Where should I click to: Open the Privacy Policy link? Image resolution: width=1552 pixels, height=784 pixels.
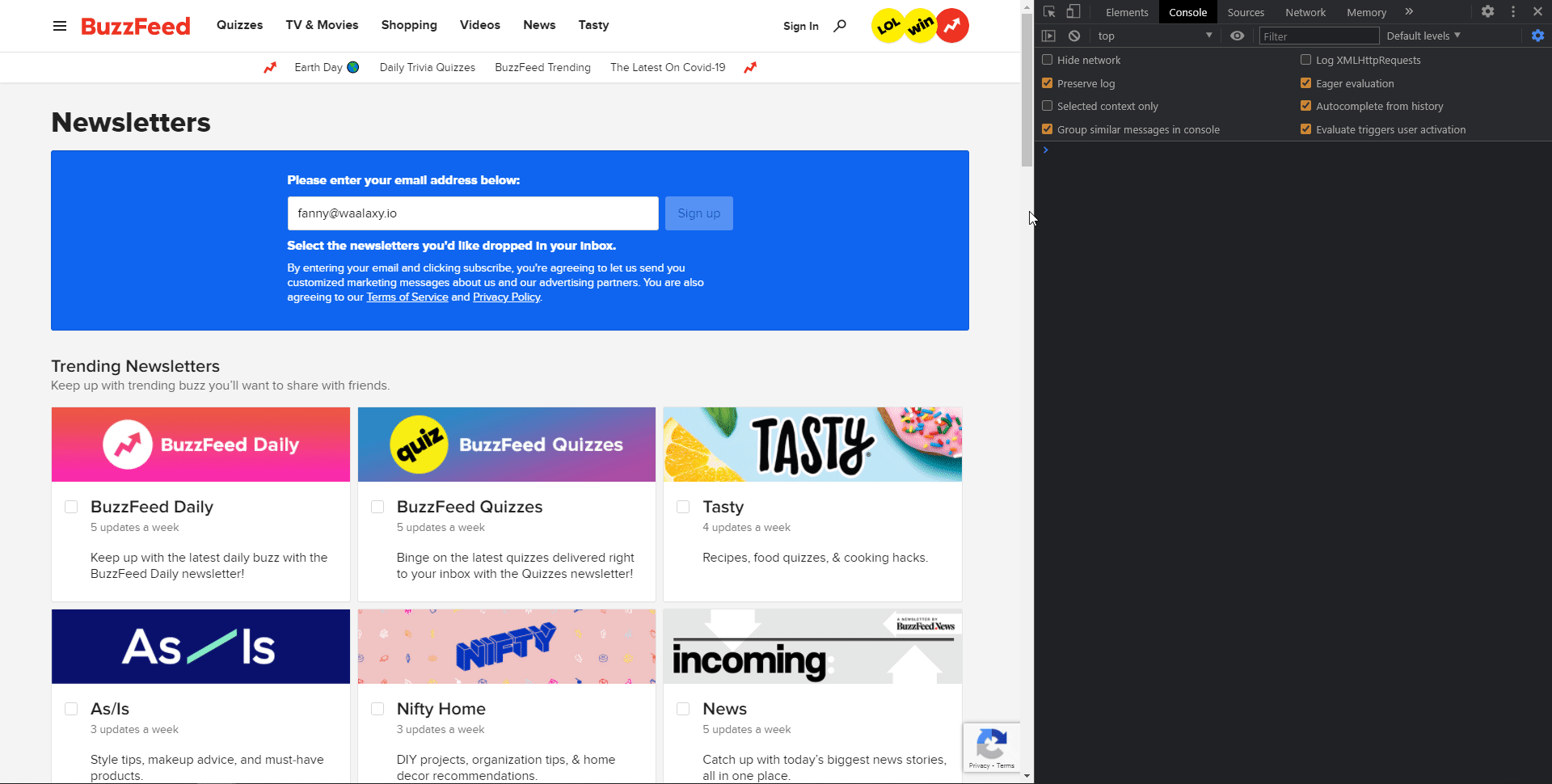tap(507, 297)
